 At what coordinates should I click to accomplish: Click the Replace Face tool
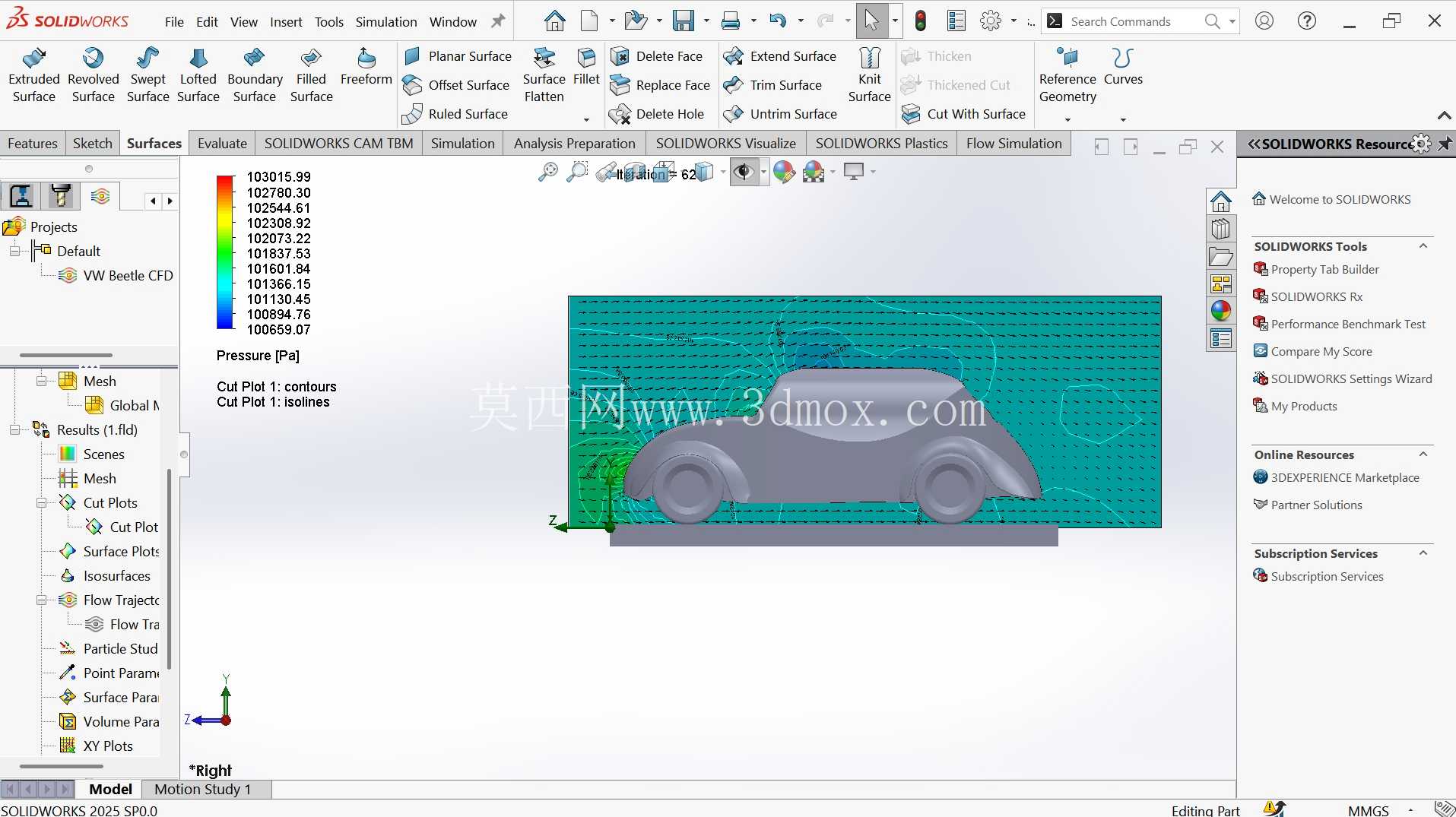[661, 85]
